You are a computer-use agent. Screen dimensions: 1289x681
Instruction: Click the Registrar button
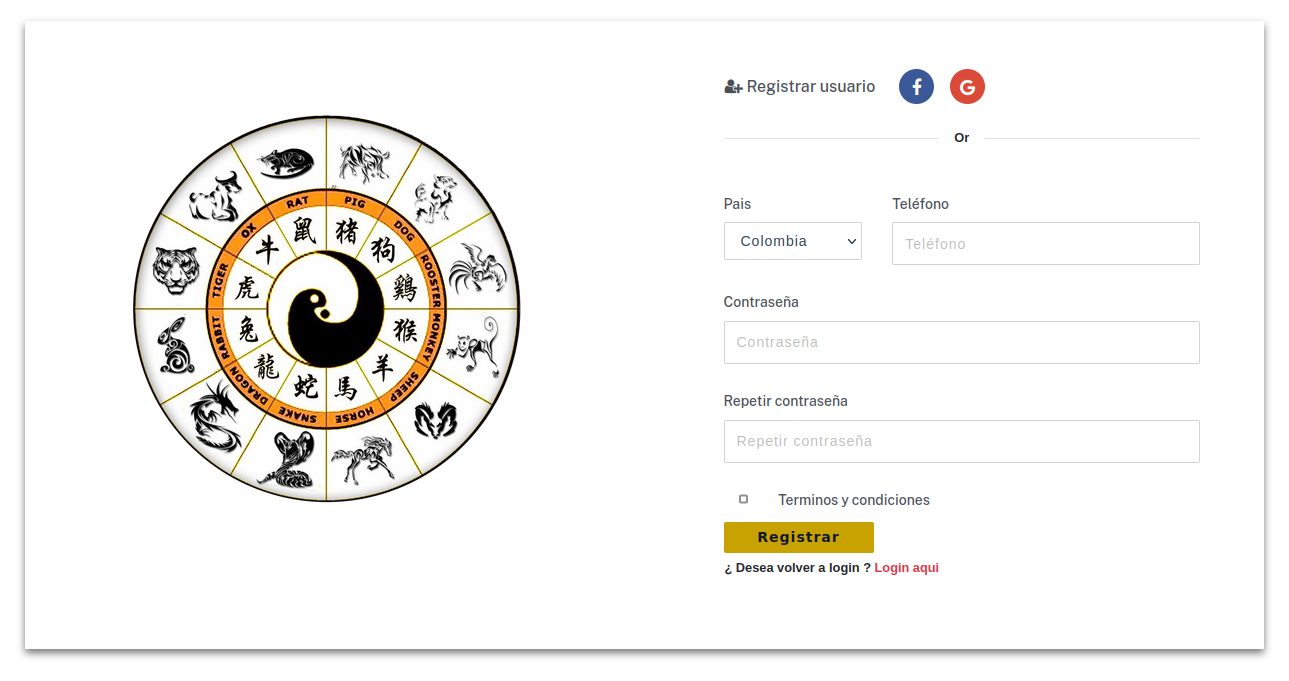click(799, 537)
